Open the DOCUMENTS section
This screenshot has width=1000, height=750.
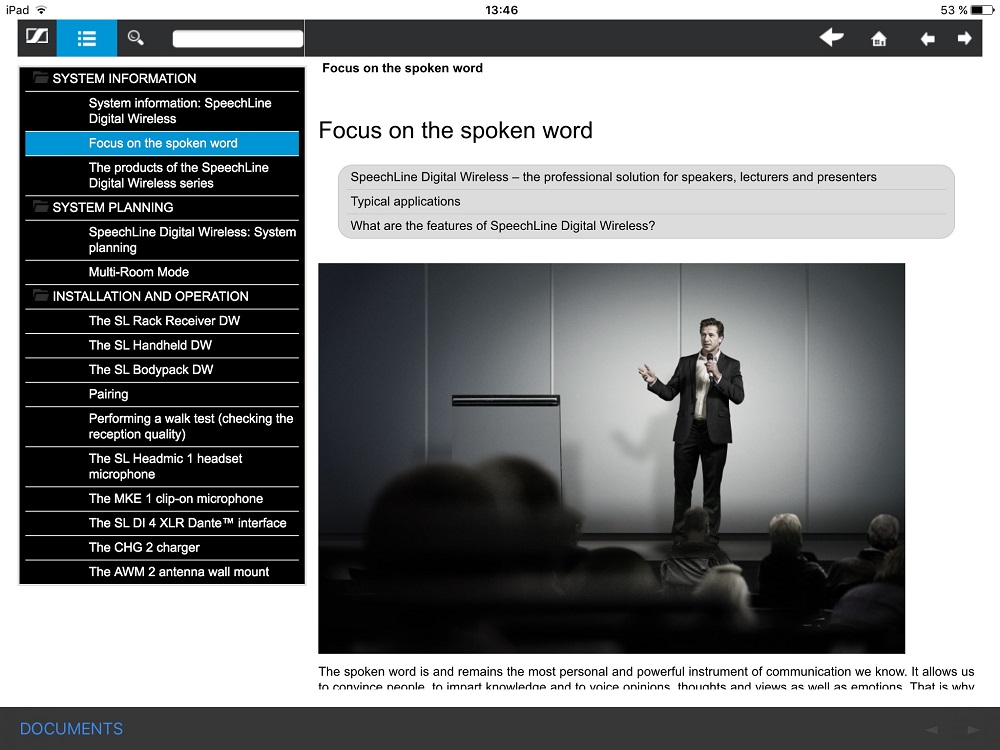(x=71, y=729)
